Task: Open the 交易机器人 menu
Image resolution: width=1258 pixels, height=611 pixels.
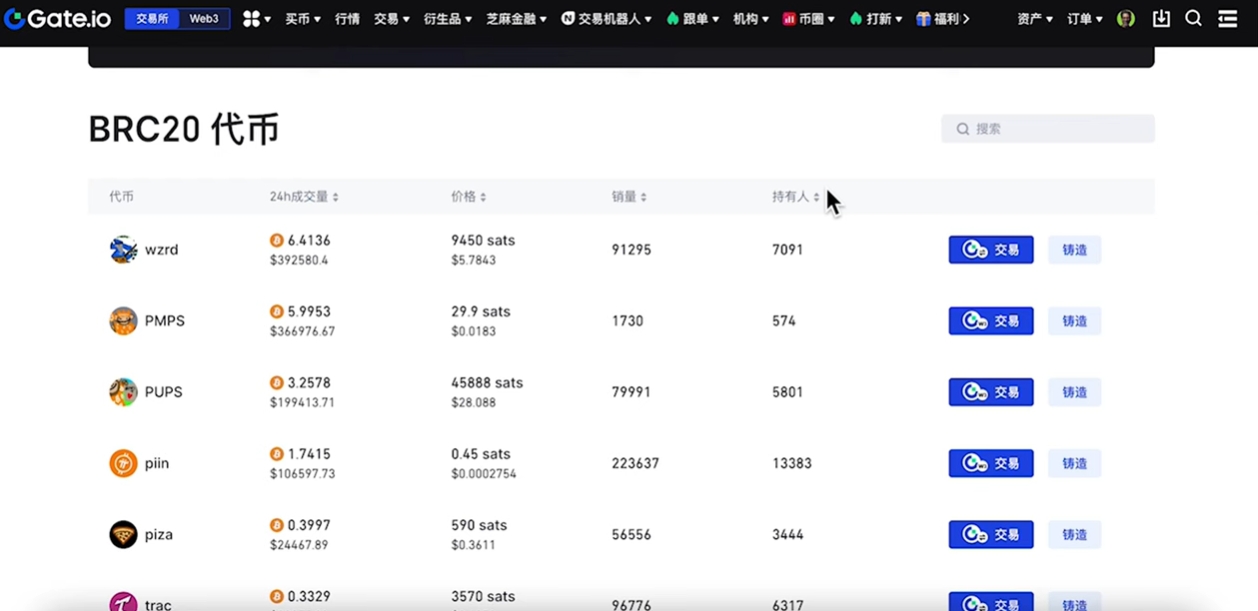Action: [606, 19]
